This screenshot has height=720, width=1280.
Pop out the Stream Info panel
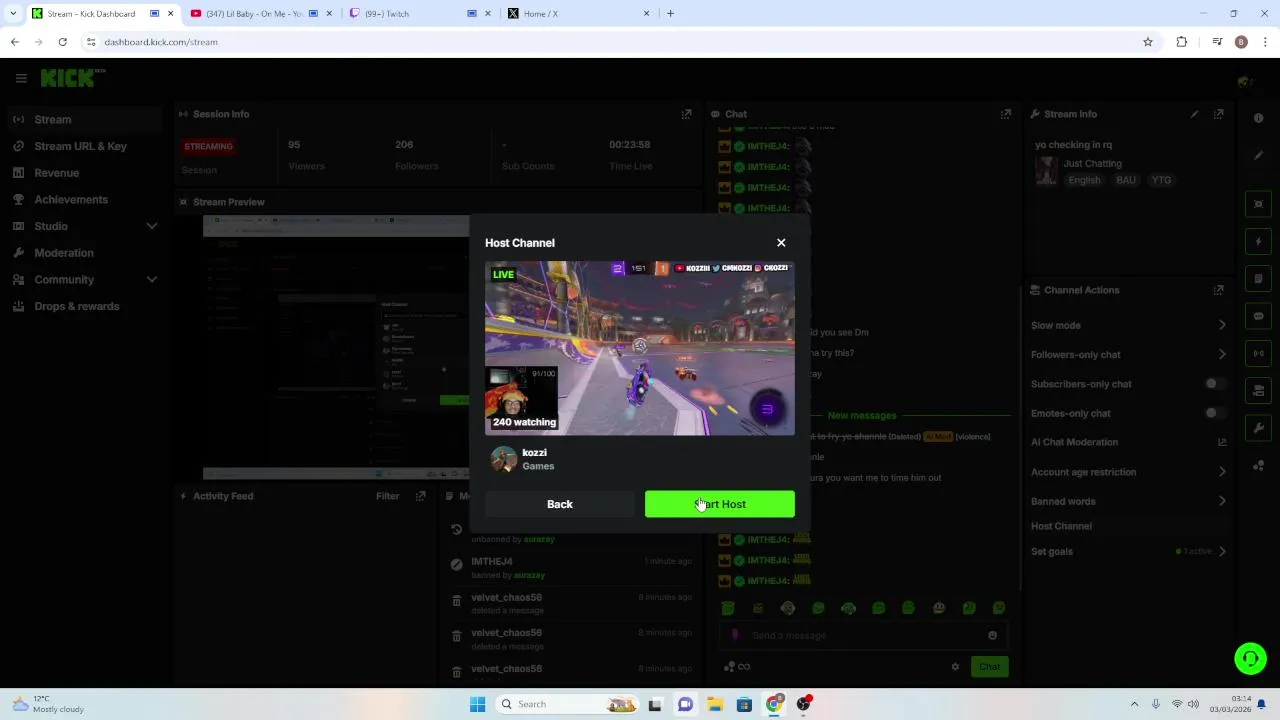1218,114
